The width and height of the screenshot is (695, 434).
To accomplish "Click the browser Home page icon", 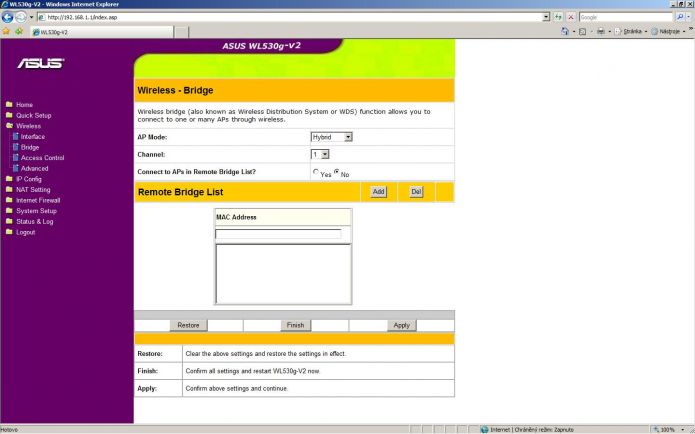I will pos(565,31).
